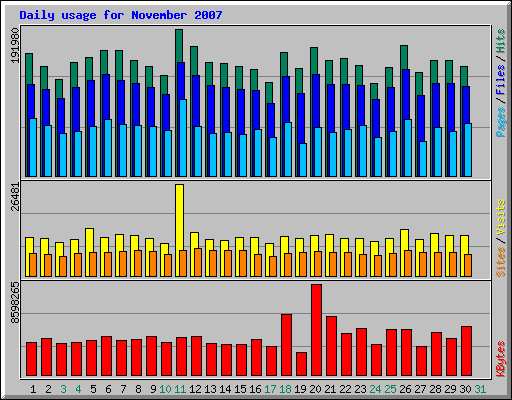Screen dimensions: 512x400
Task: Click day label 22 on the x-axis
Action: (345, 389)
